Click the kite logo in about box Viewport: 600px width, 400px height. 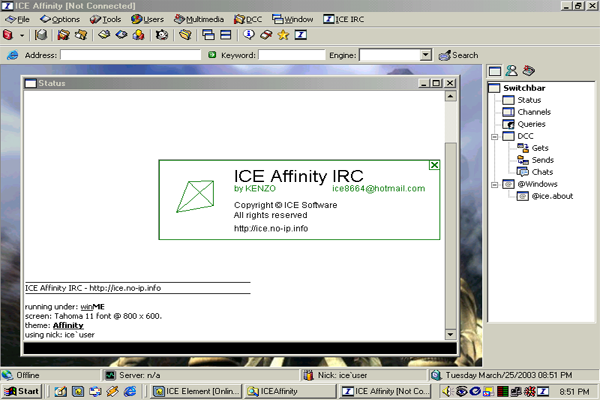(196, 196)
